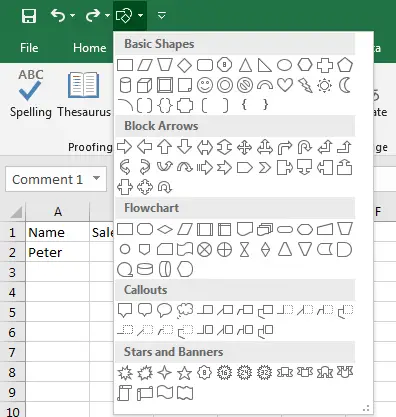Screen dimensions: 396x417
Task: Expand the Name Box dropdown showing Comment 1
Action: [x=97, y=178]
